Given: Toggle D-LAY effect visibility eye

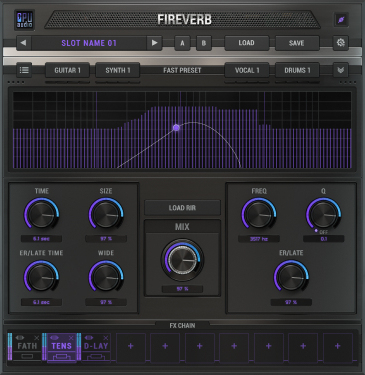Looking at the screenshot, I should (88, 338).
